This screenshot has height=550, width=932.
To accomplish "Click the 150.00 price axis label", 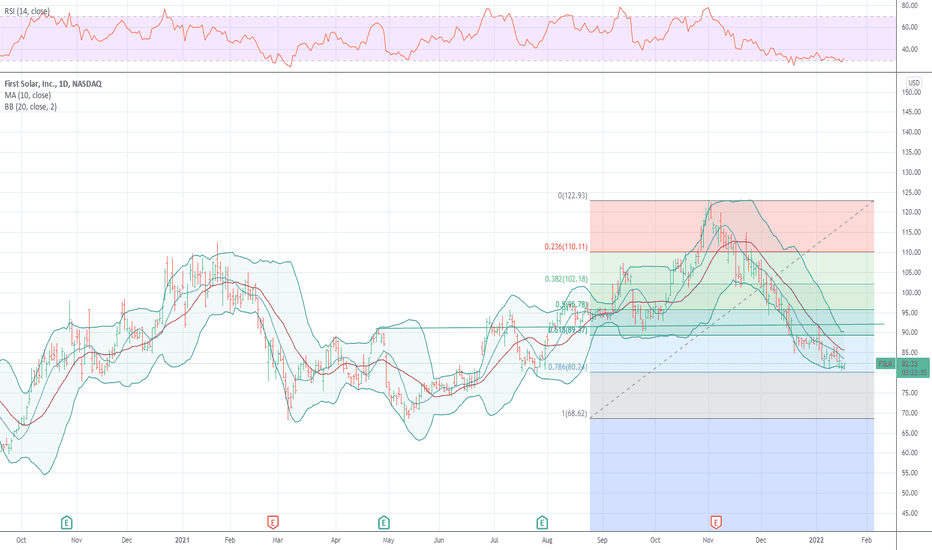I will pyautogui.click(x=911, y=92).
